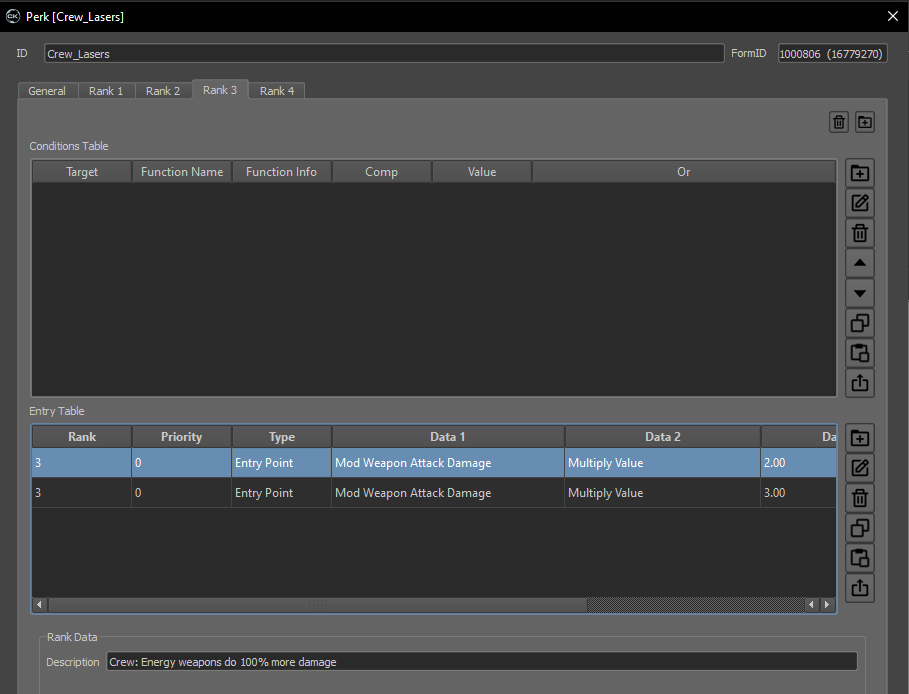Viewport: 909px width, 694px height.
Task: Click the Data 2 column header
Action: click(x=663, y=437)
